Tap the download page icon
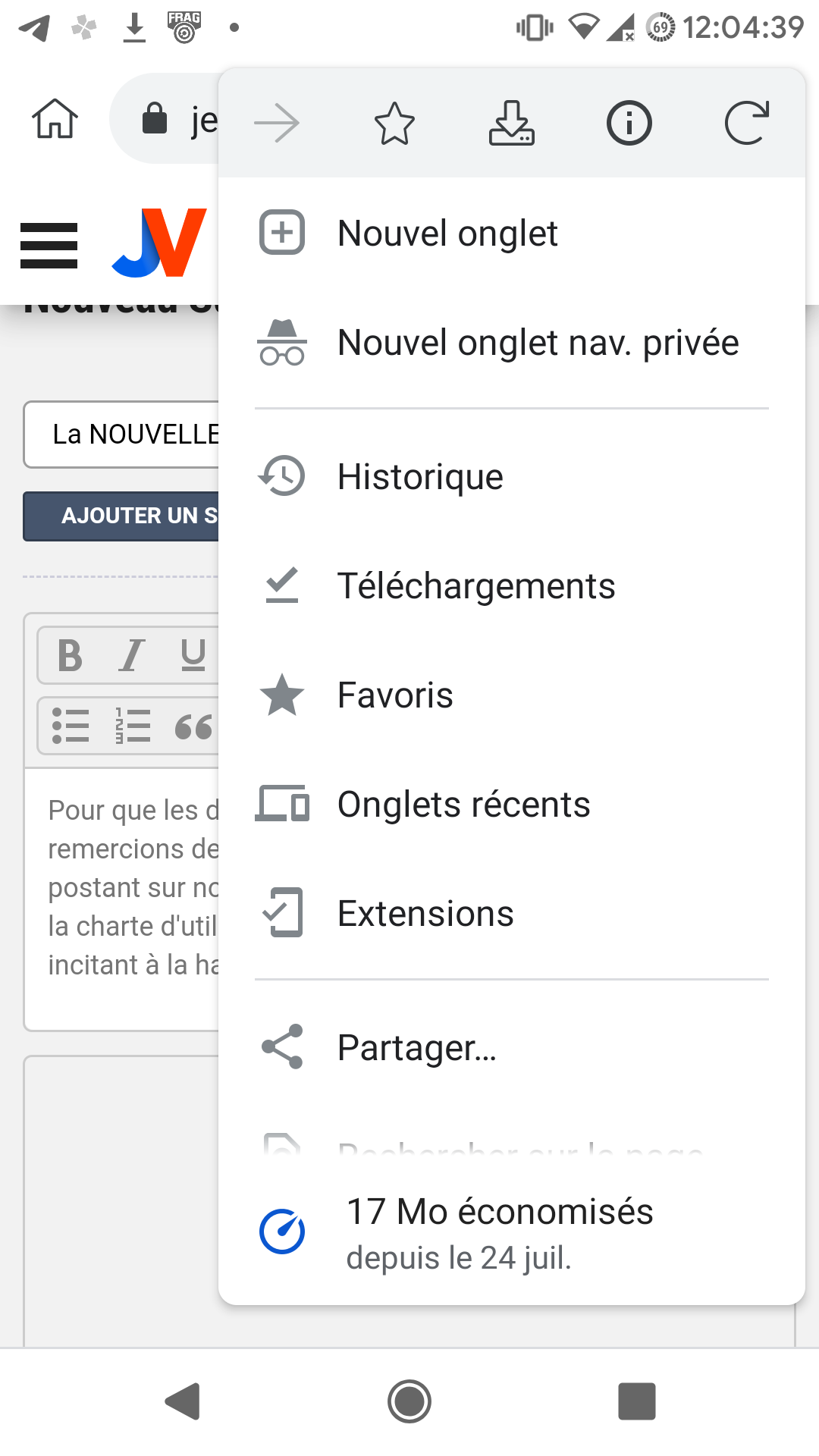 pyautogui.click(x=511, y=123)
